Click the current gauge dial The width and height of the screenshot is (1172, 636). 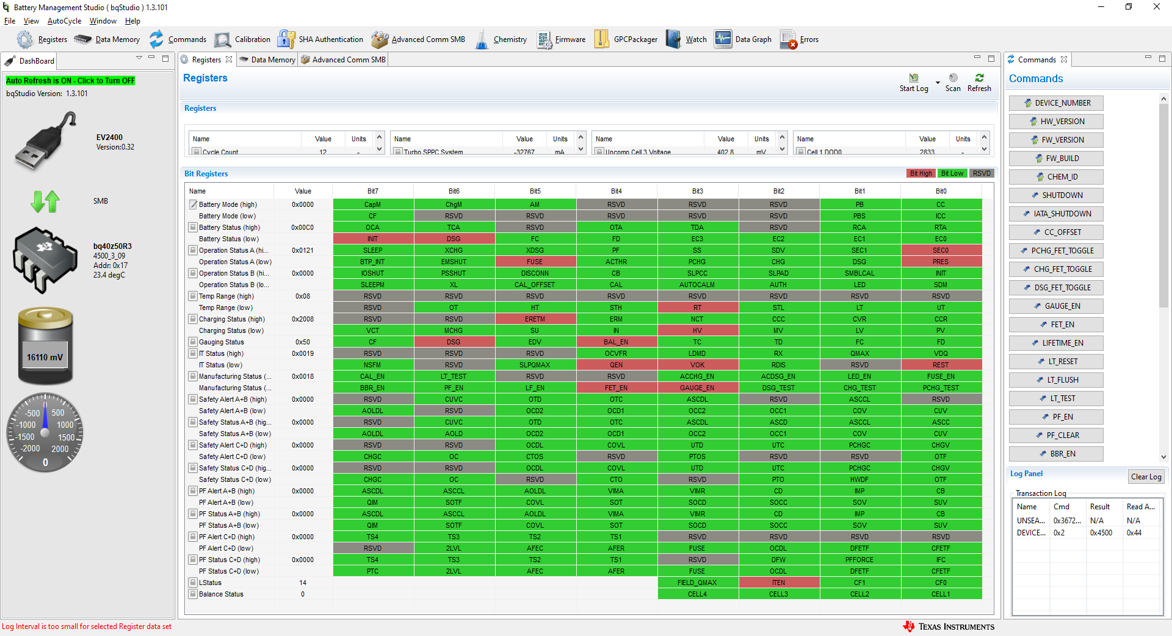tap(45, 432)
